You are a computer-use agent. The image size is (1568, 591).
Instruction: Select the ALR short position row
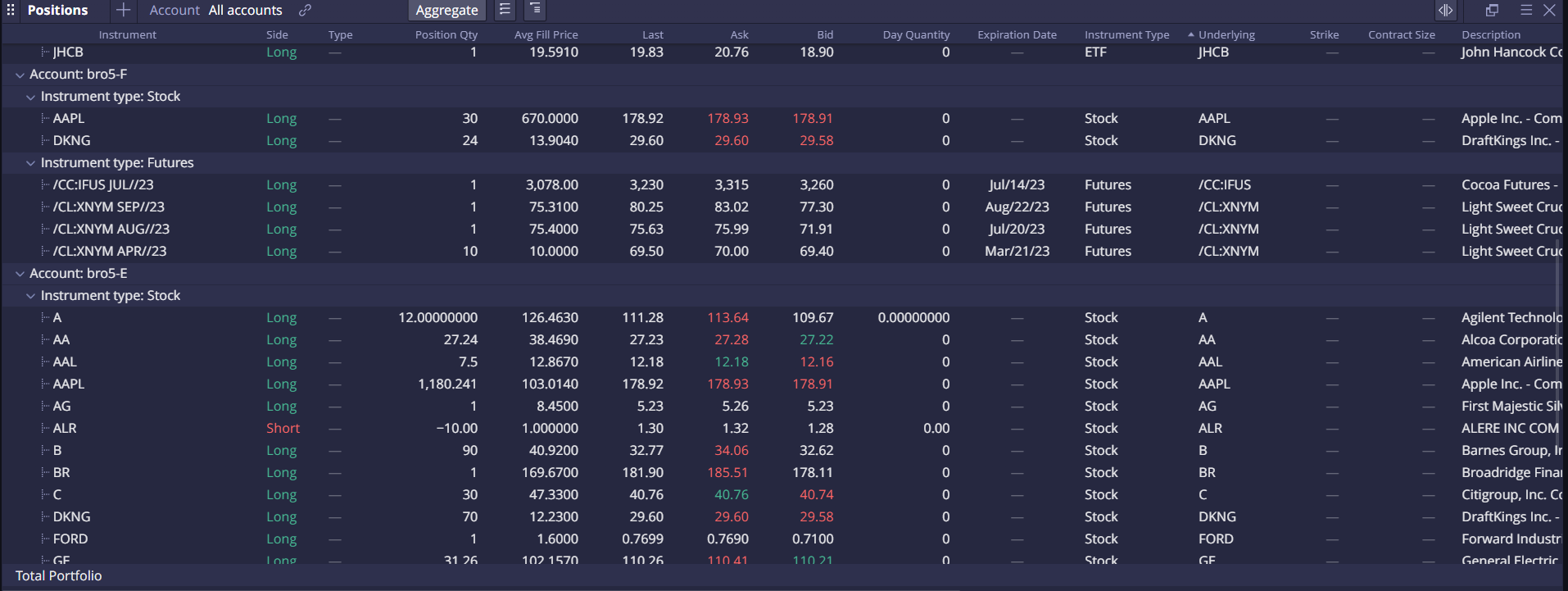[x=65, y=429]
